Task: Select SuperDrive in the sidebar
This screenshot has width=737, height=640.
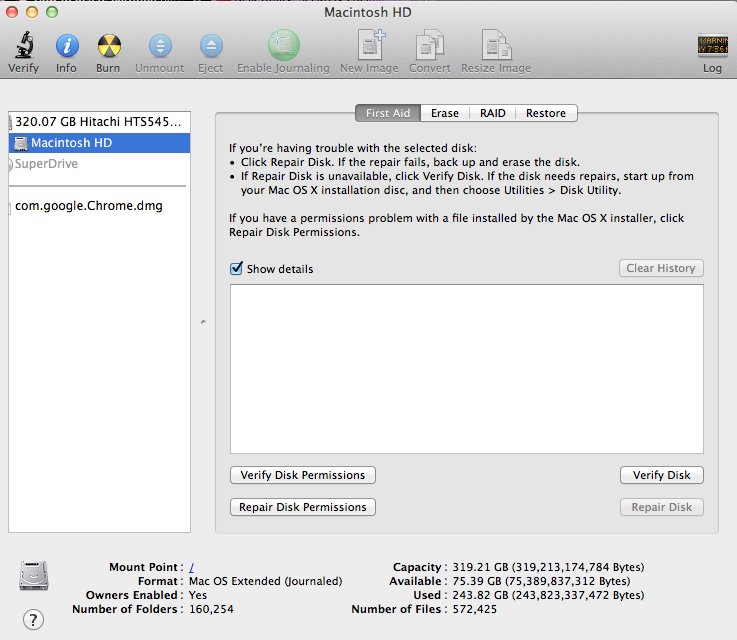Action: (99, 164)
